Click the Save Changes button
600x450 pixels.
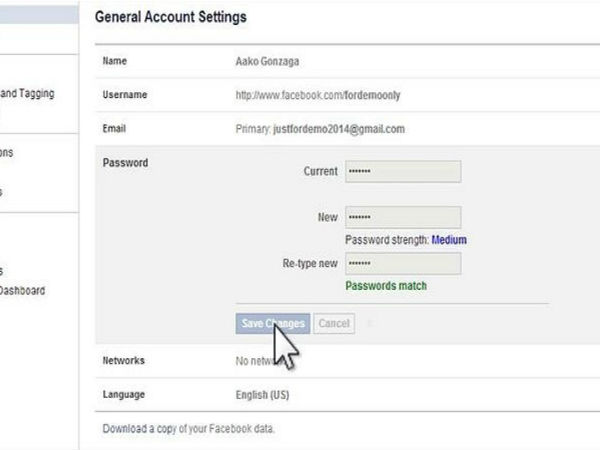pyautogui.click(x=272, y=324)
